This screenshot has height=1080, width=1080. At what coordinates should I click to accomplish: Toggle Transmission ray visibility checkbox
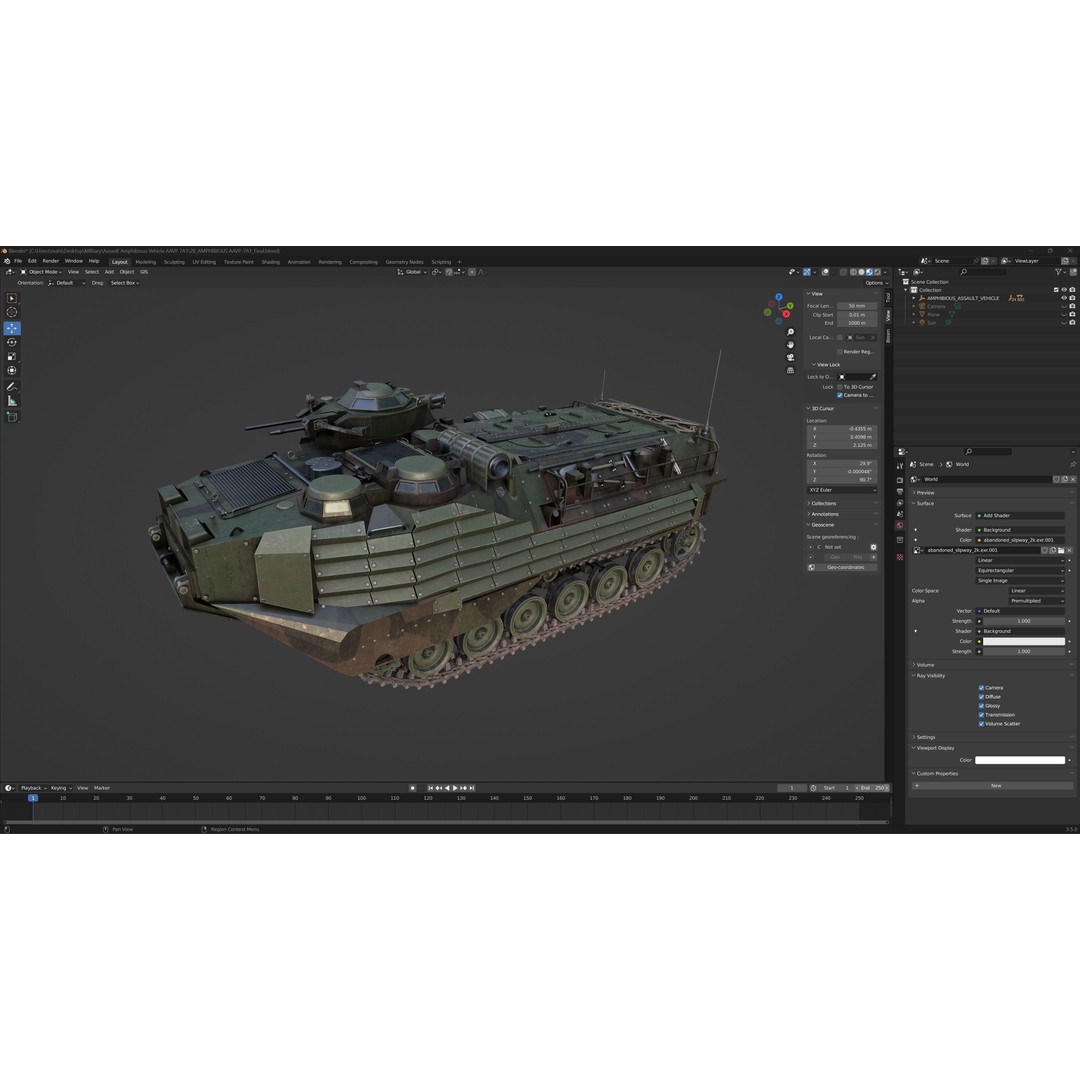tap(981, 714)
